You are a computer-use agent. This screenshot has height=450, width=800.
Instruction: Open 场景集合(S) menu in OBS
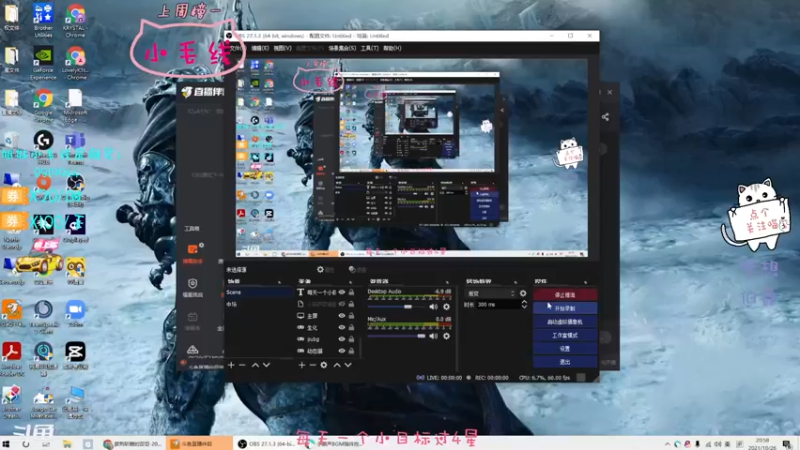pos(342,48)
